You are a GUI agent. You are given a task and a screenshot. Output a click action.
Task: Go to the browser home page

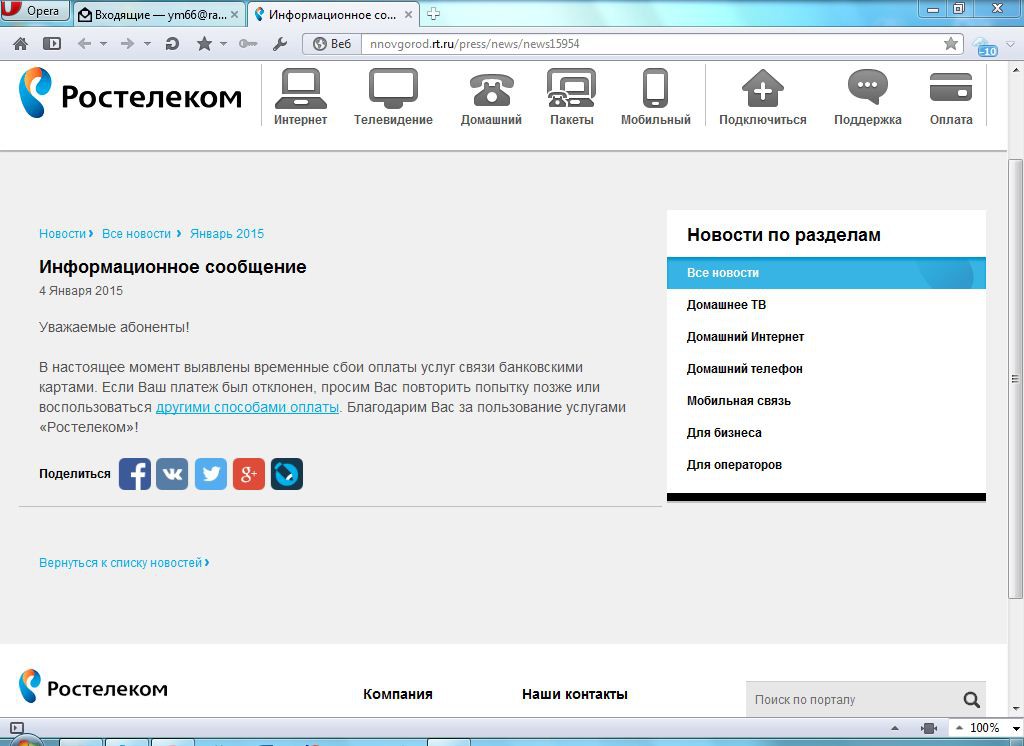pos(20,44)
